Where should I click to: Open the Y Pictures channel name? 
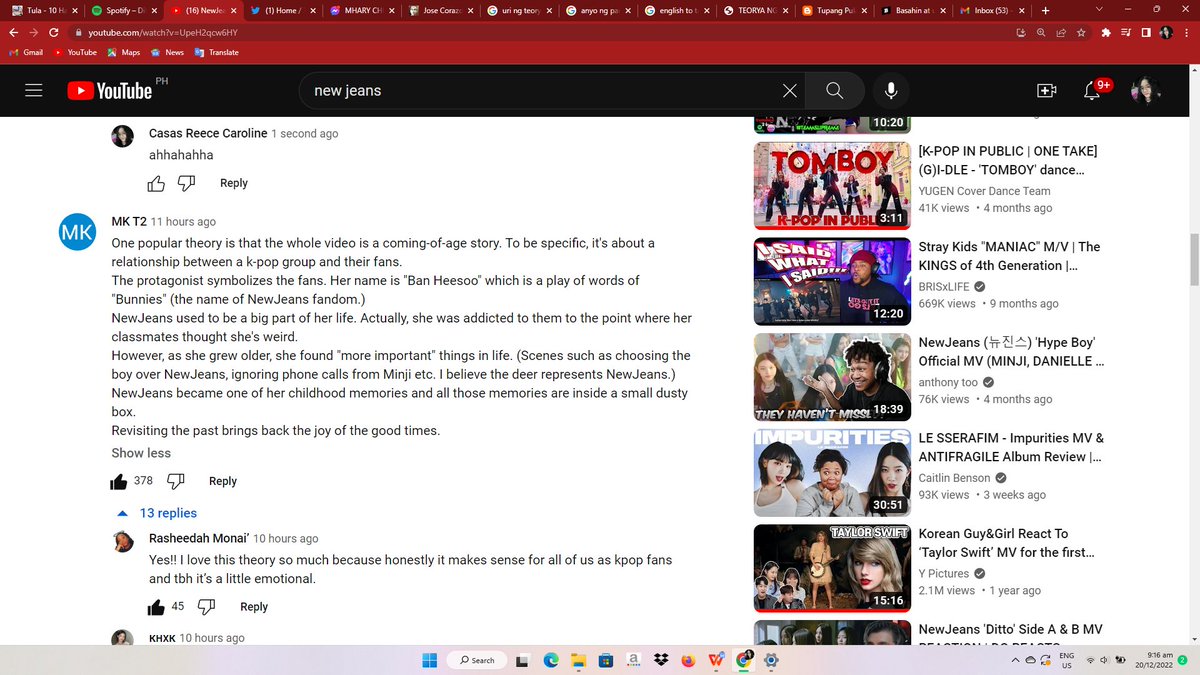[x=944, y=573]
